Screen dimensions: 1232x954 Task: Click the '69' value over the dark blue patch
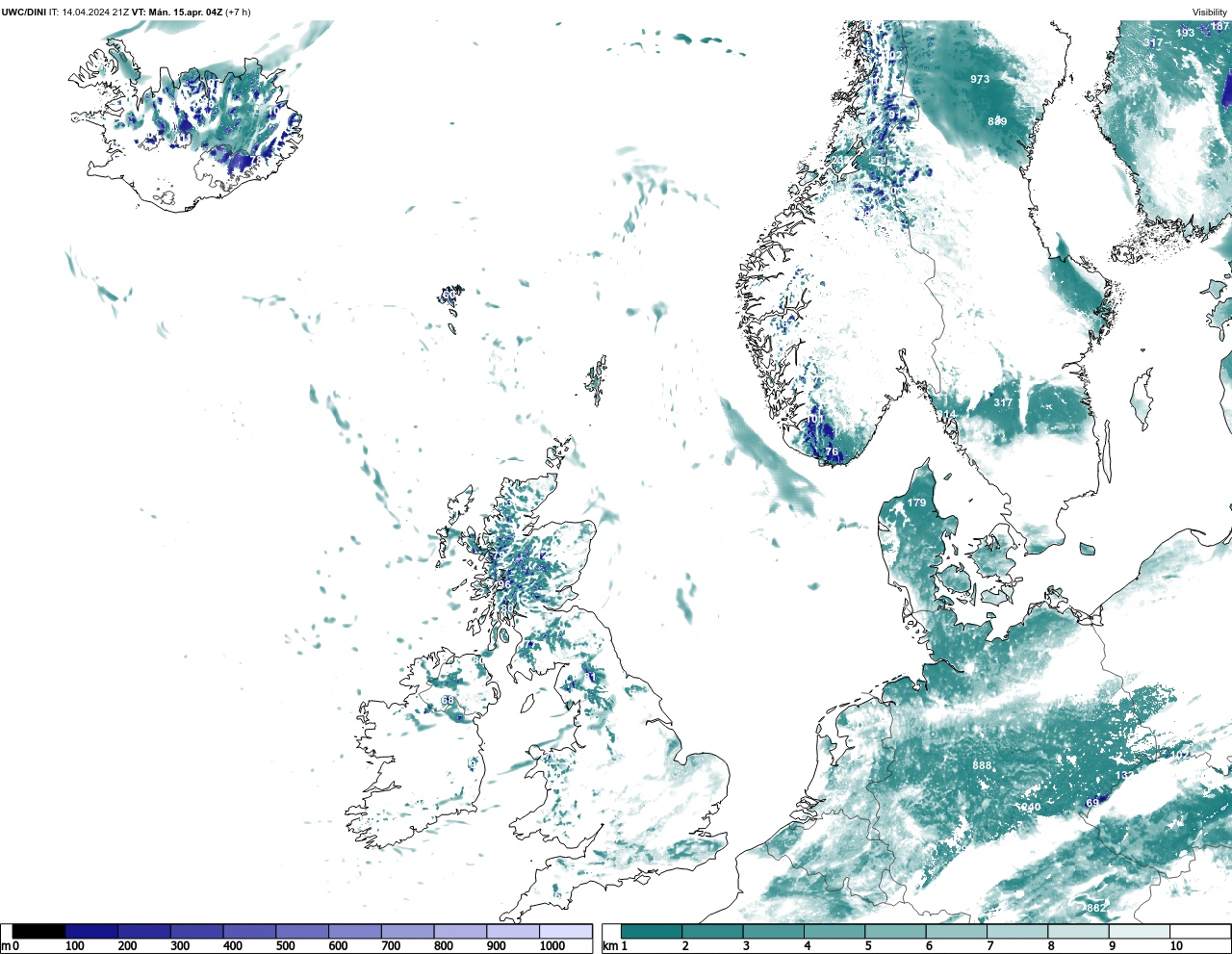(1092, 803)
